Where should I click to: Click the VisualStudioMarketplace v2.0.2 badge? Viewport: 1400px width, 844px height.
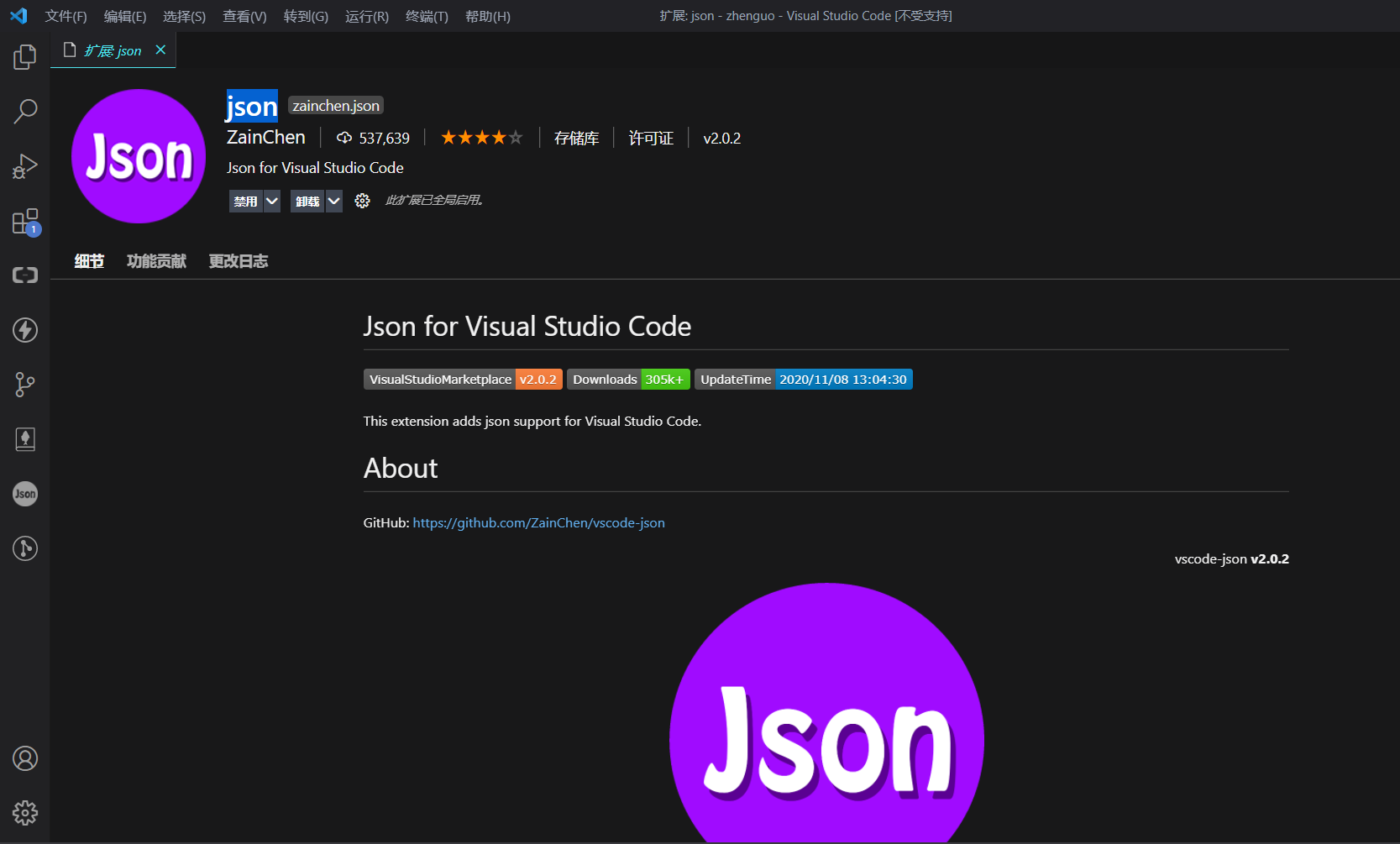[x=462, y=380]
